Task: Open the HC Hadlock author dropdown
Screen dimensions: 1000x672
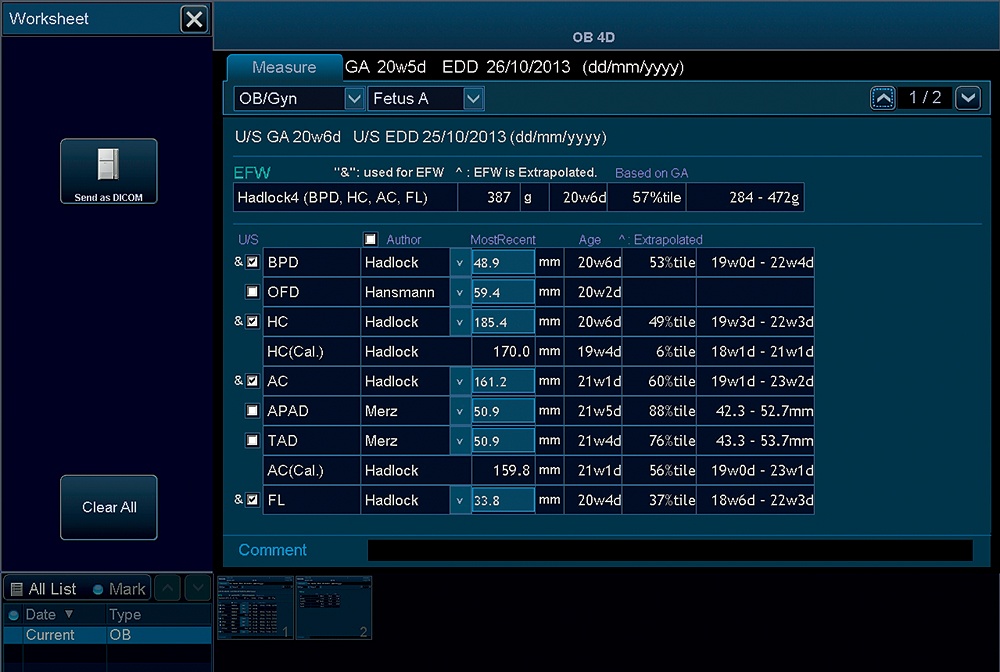Action: coord(459,322)
